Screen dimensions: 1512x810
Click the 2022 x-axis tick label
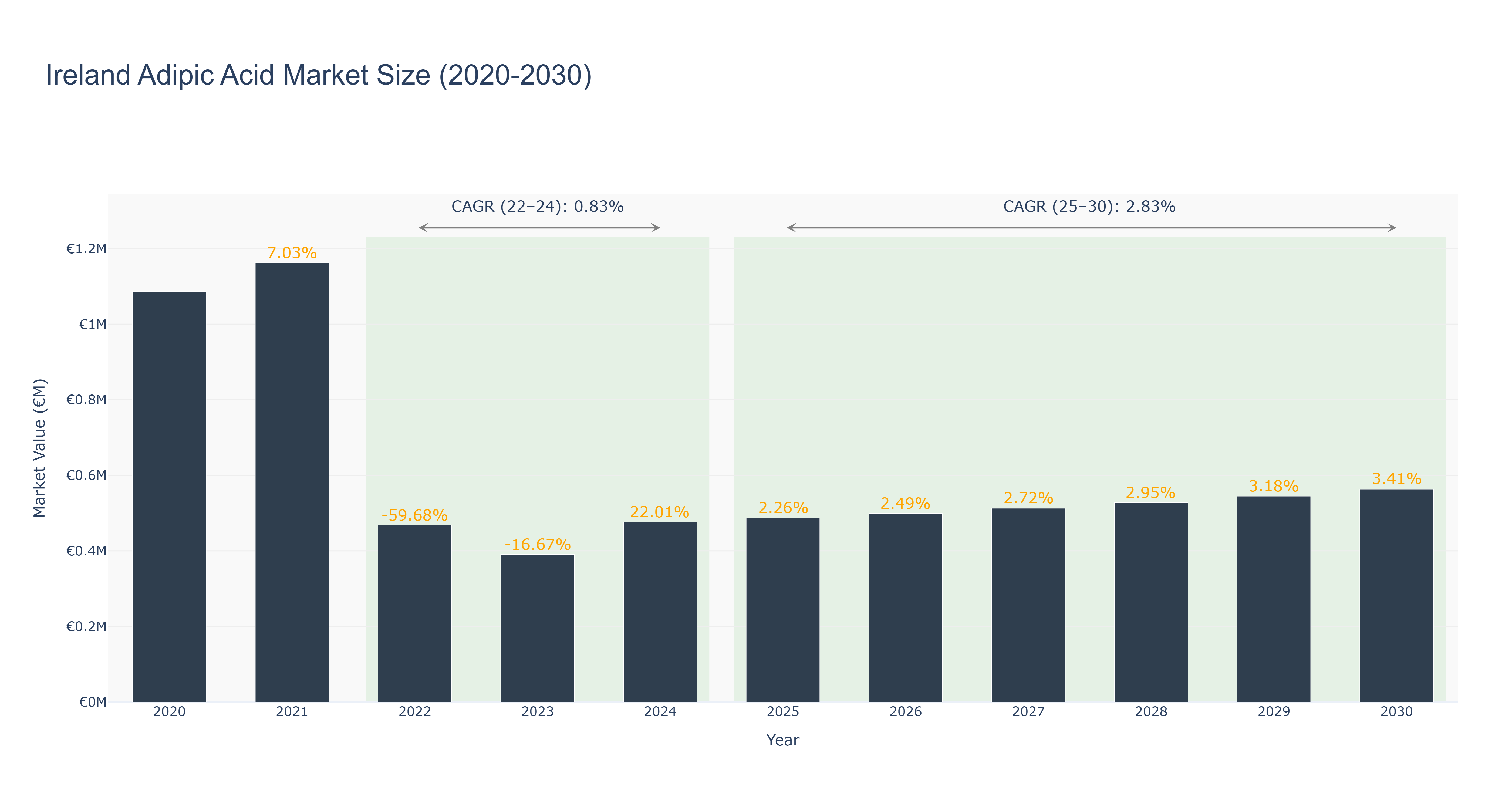[414, 712]
